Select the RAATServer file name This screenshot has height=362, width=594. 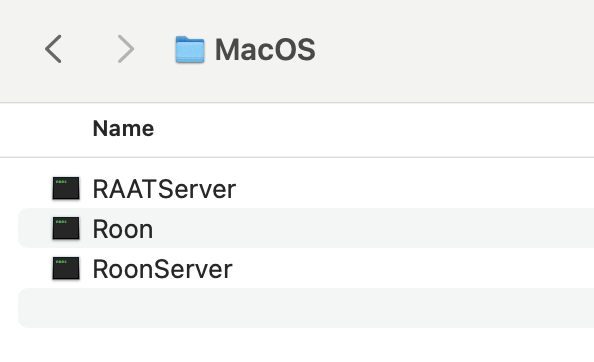(164, 189)
